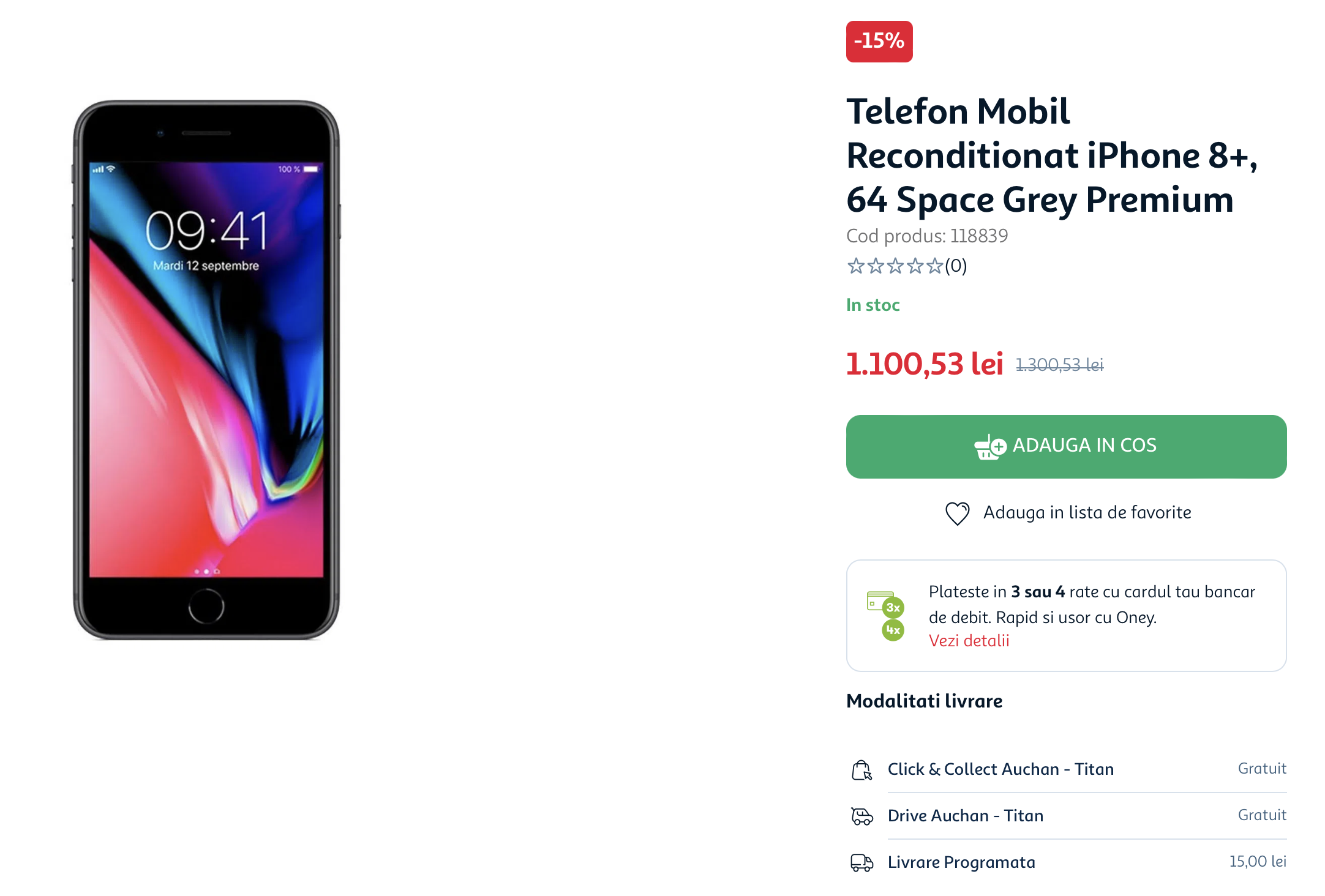Click the third rating star
Viewport: 1325px width, 896px height.
pyautogui.click(x=895, y=266)
